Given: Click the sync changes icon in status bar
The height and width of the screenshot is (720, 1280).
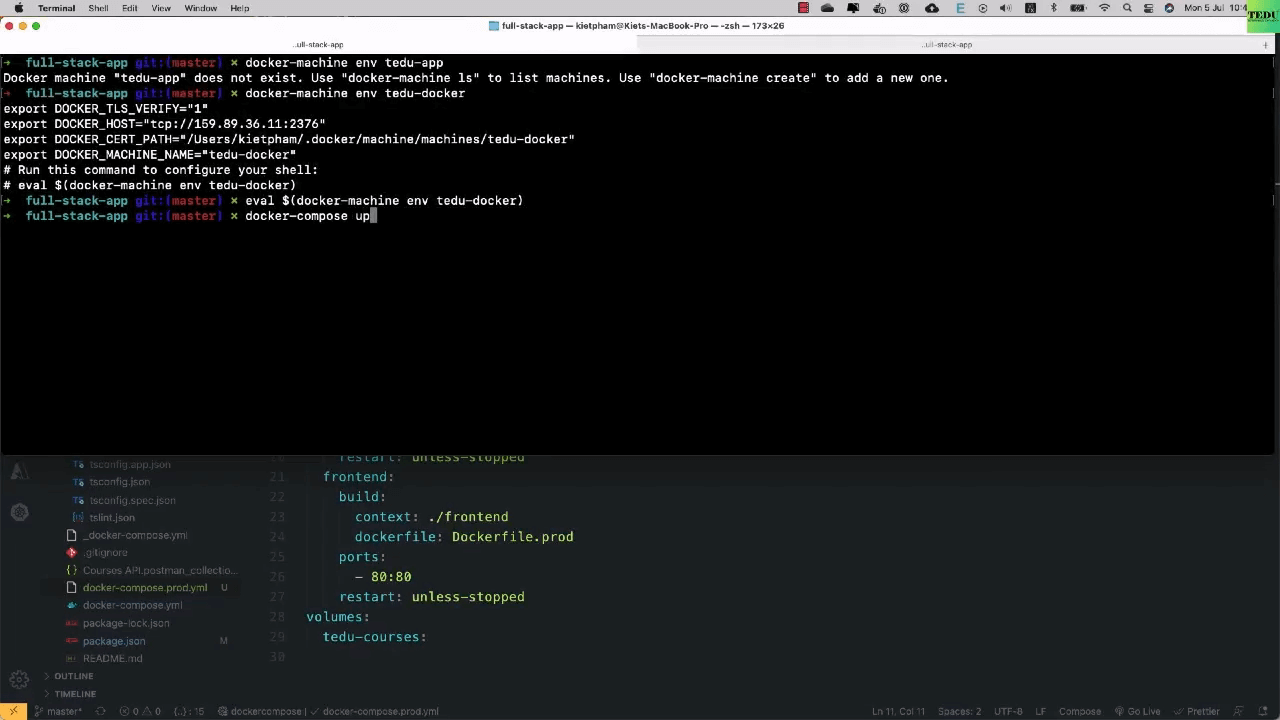Looking at the screenshot, I should pyautogui.click(x=100, y=711).
